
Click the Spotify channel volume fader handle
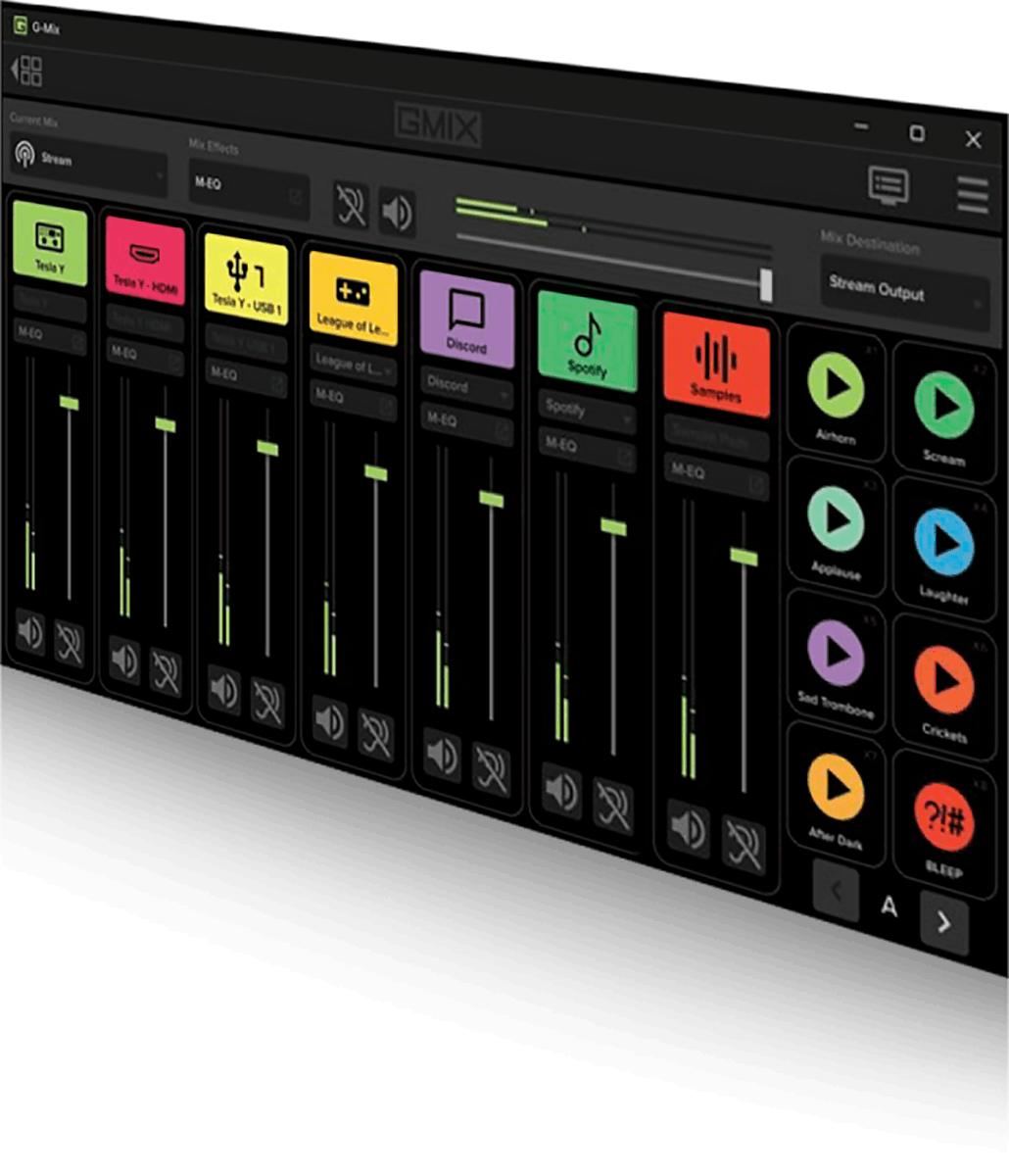point(613,526)
